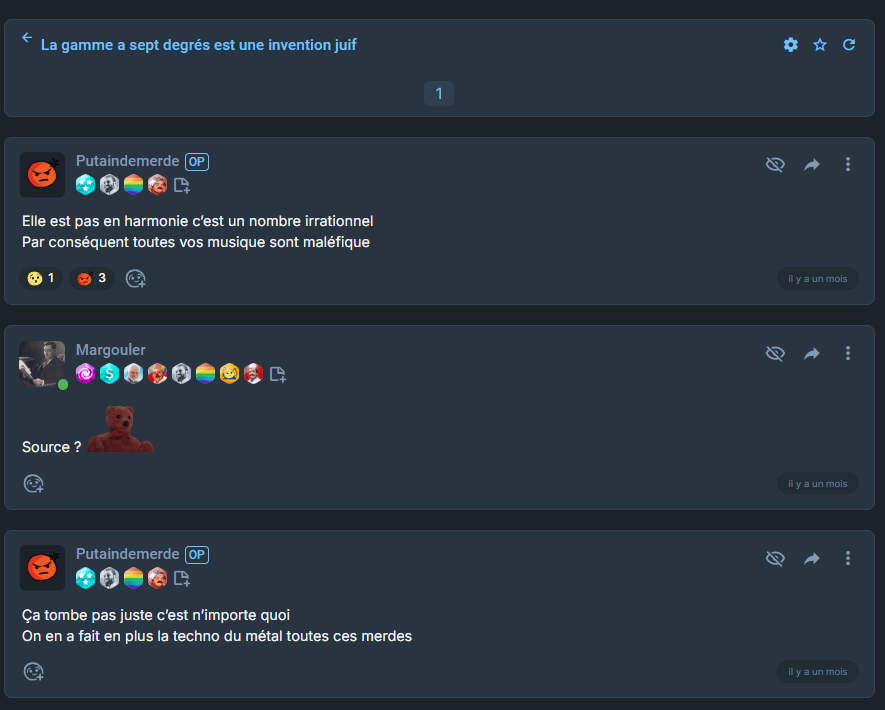Favorite the thread with the star icon
Image resolution: width=885 pixels, height=710 pixels.
820,45
